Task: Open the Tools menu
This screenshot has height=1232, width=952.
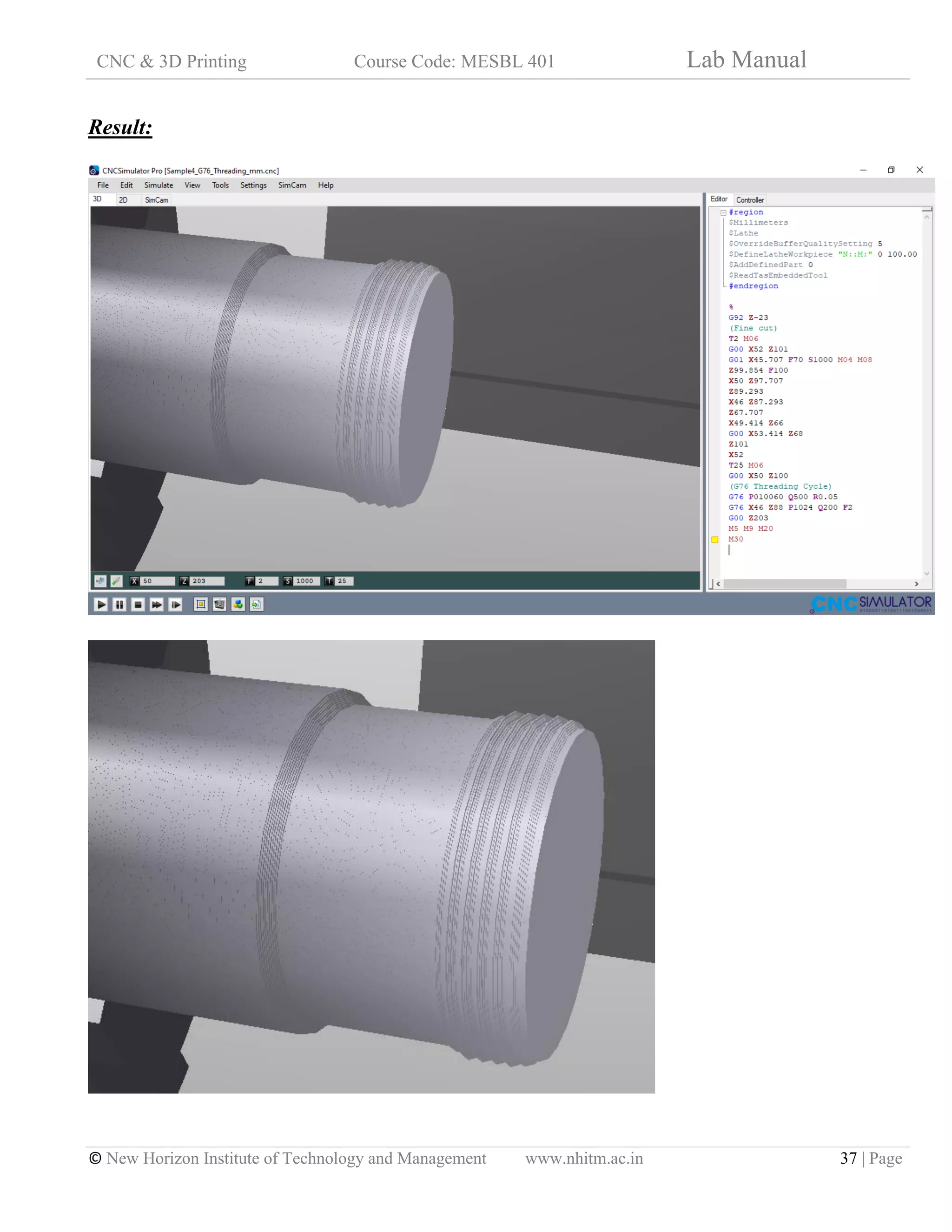Action: (x=220, y=185)
